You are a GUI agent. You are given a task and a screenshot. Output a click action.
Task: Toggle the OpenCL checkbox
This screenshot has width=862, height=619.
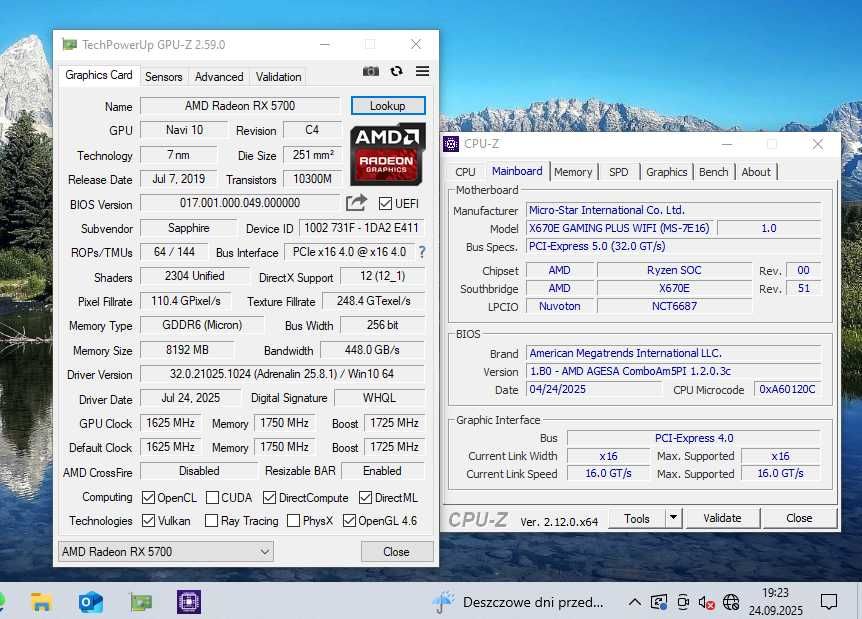pos(148,498)
